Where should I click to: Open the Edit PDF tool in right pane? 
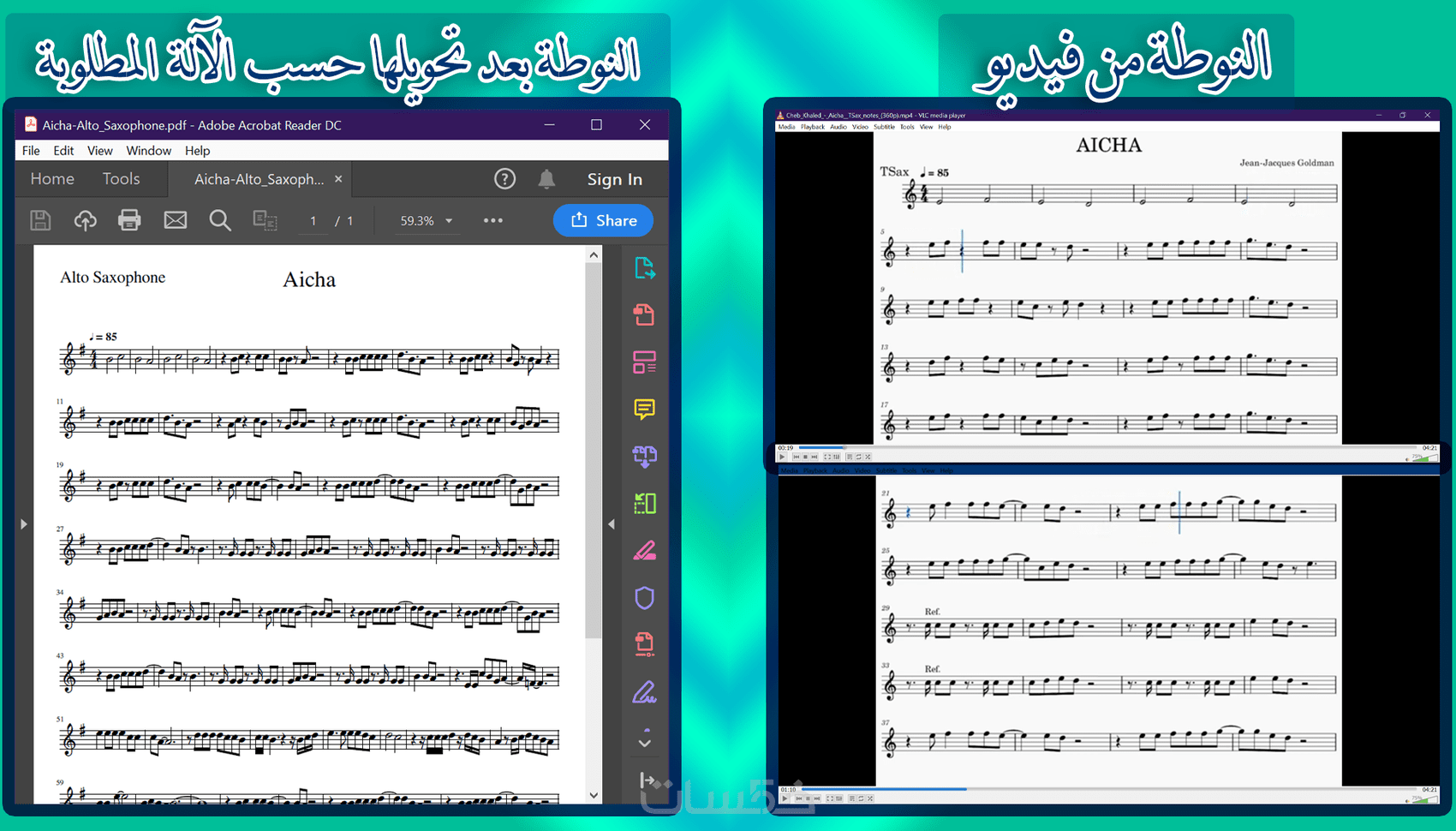tap(644, 362)
